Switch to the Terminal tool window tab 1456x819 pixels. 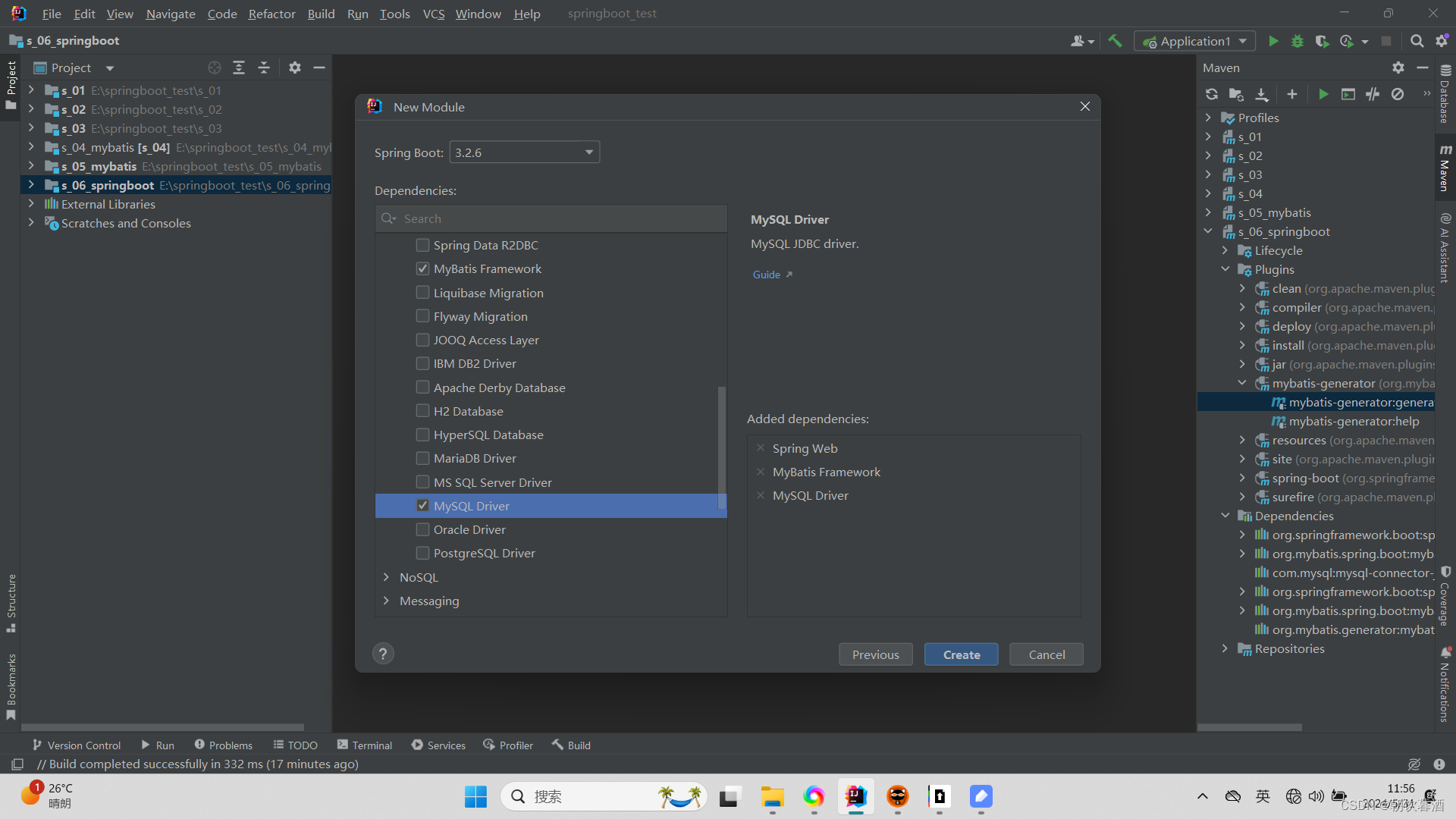coord(365,745)
